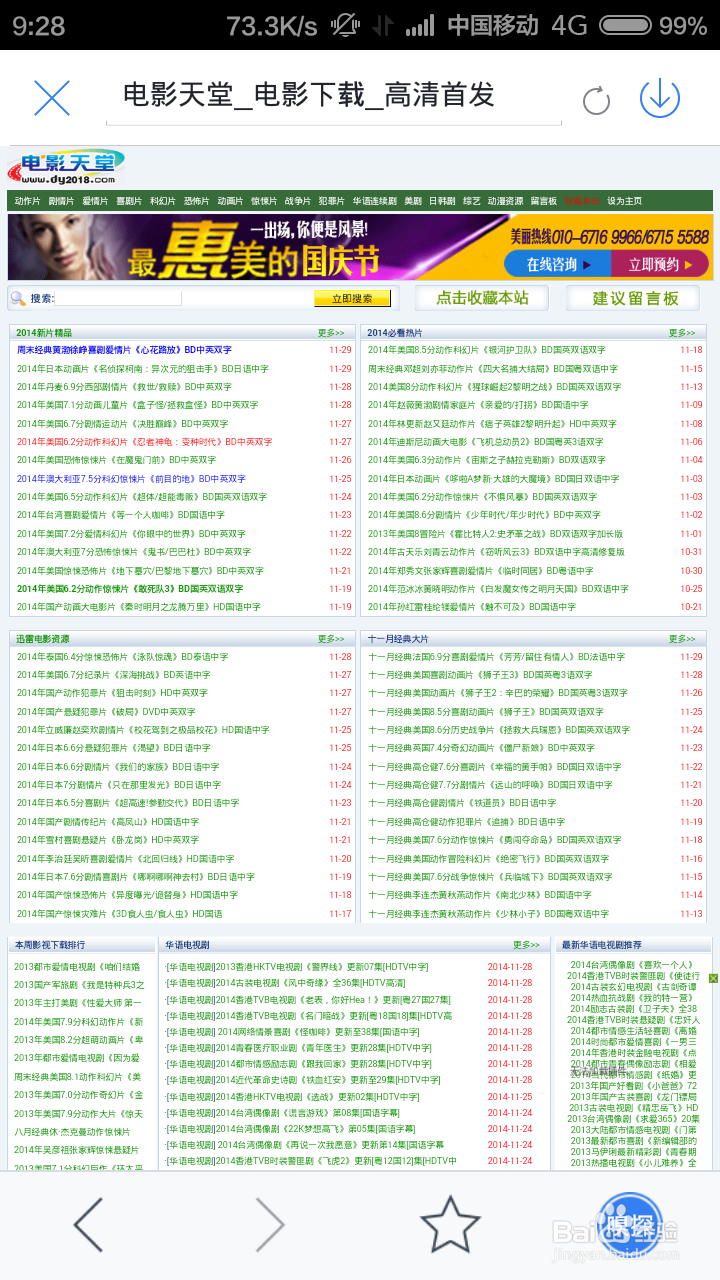This screenshot has height=1280, width=720.
Task: Open 泰国恐怖片《泳队惊魂》BD泰语中字 link
Action: tap(122, 657)
